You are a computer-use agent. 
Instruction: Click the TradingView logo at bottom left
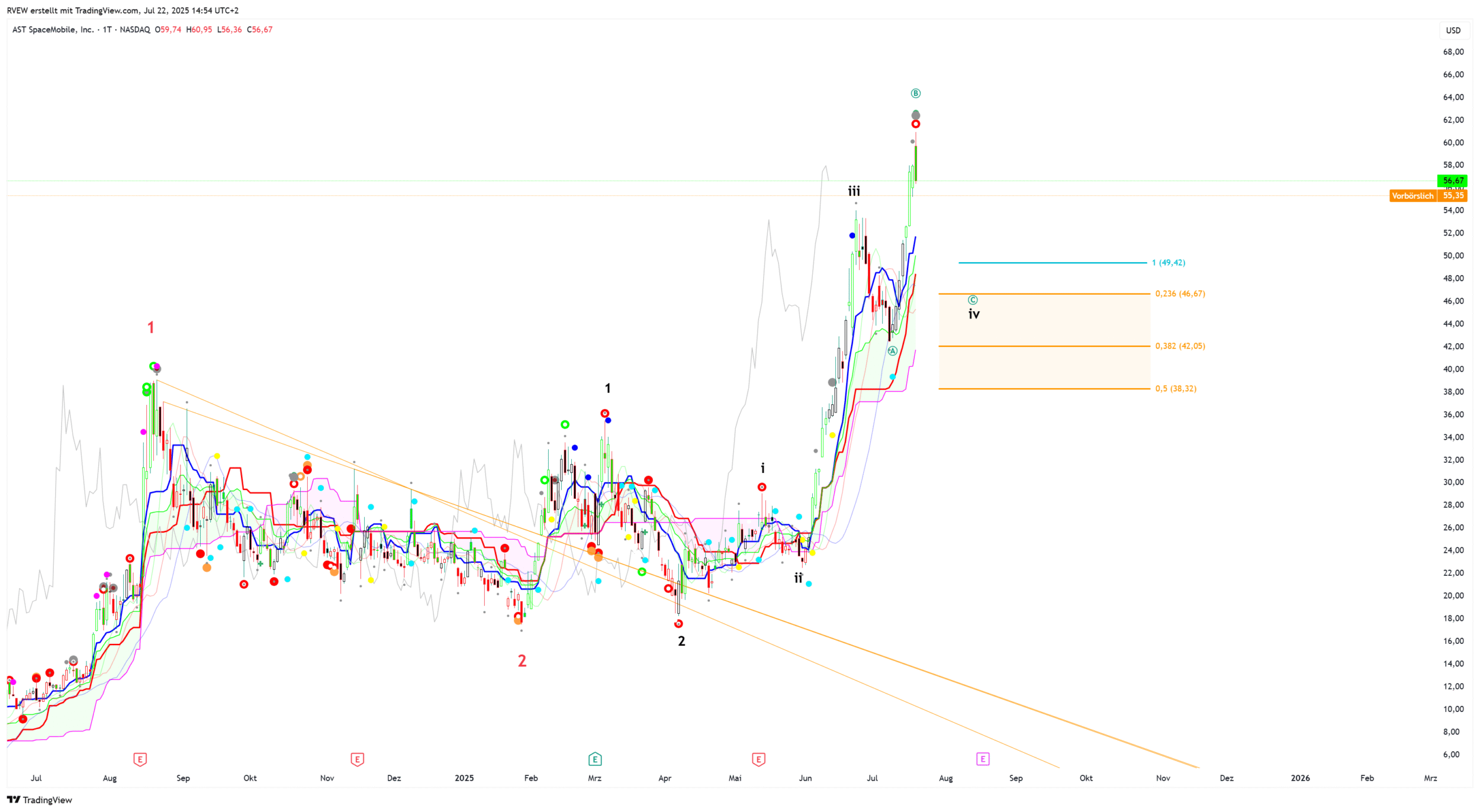39,800
